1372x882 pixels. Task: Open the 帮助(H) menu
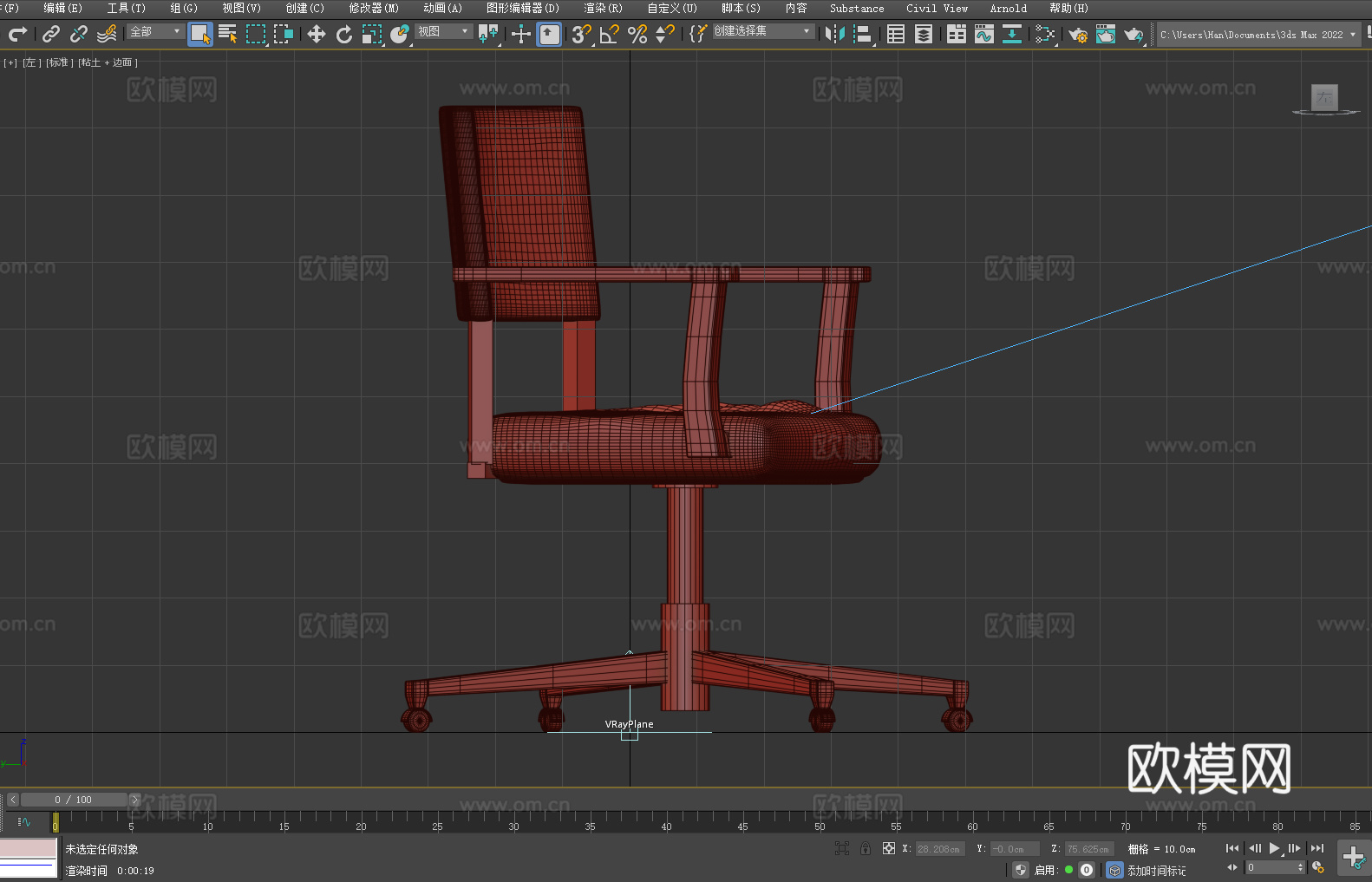pos(1068,8)
